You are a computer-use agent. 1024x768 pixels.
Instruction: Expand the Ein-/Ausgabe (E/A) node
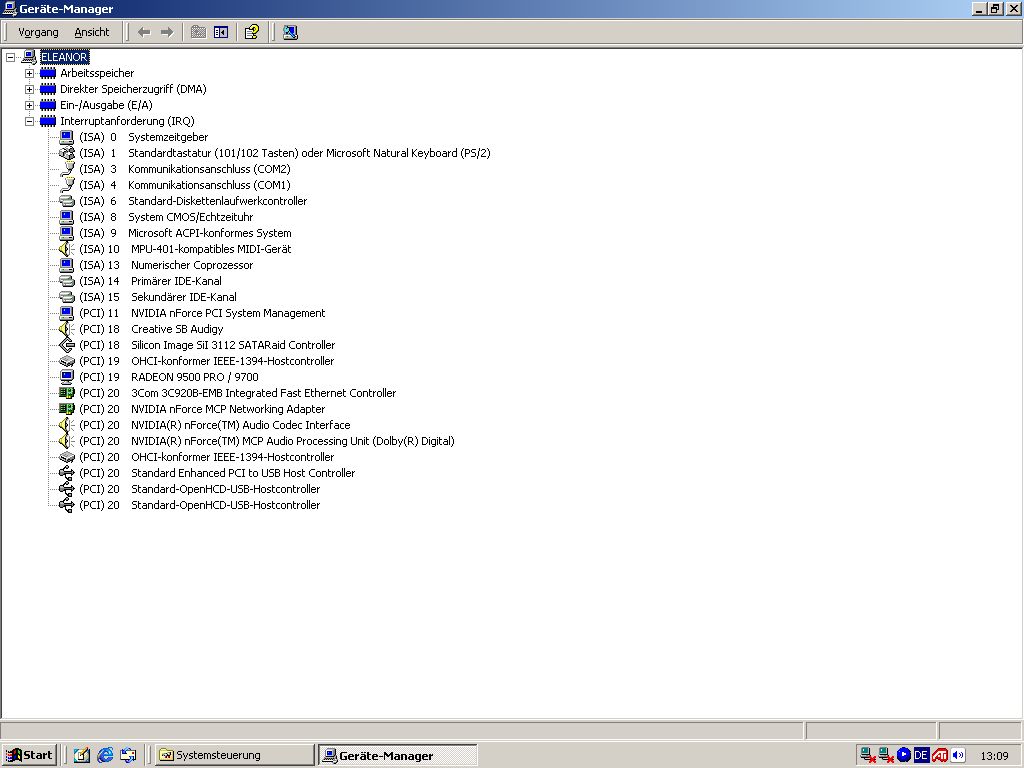point(30,105)
